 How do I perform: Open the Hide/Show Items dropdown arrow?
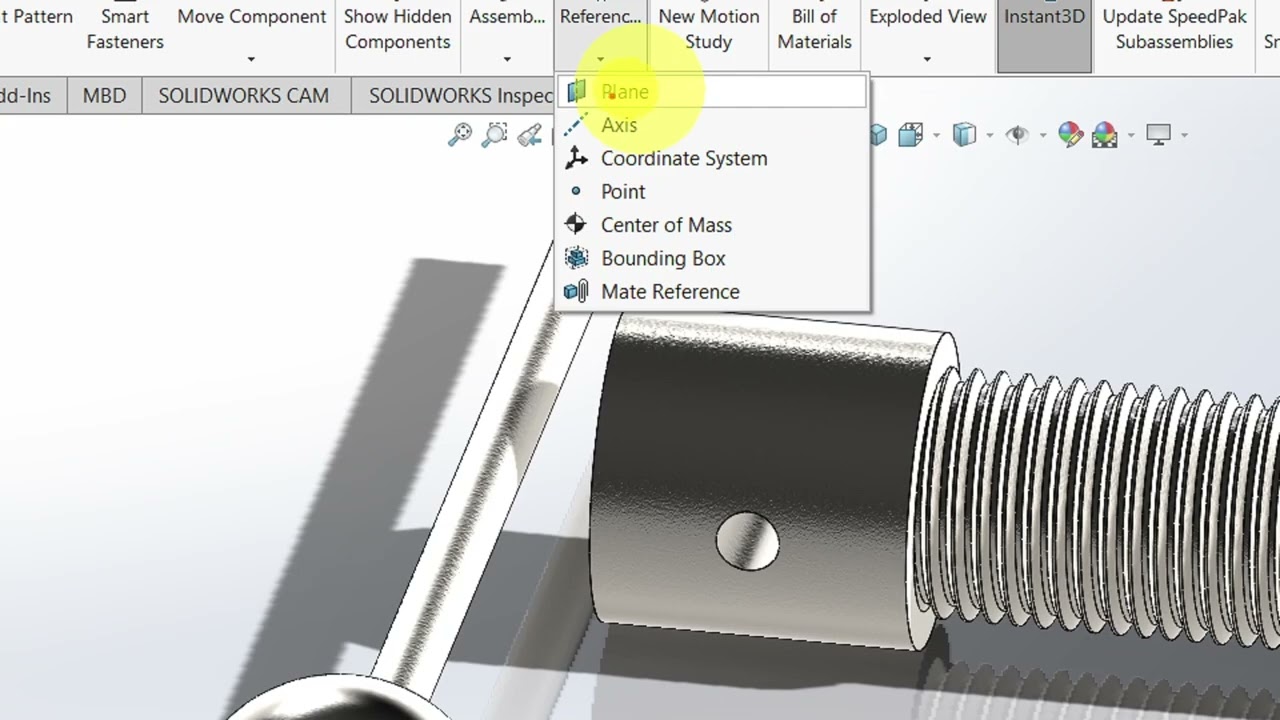pos(1042,136)
